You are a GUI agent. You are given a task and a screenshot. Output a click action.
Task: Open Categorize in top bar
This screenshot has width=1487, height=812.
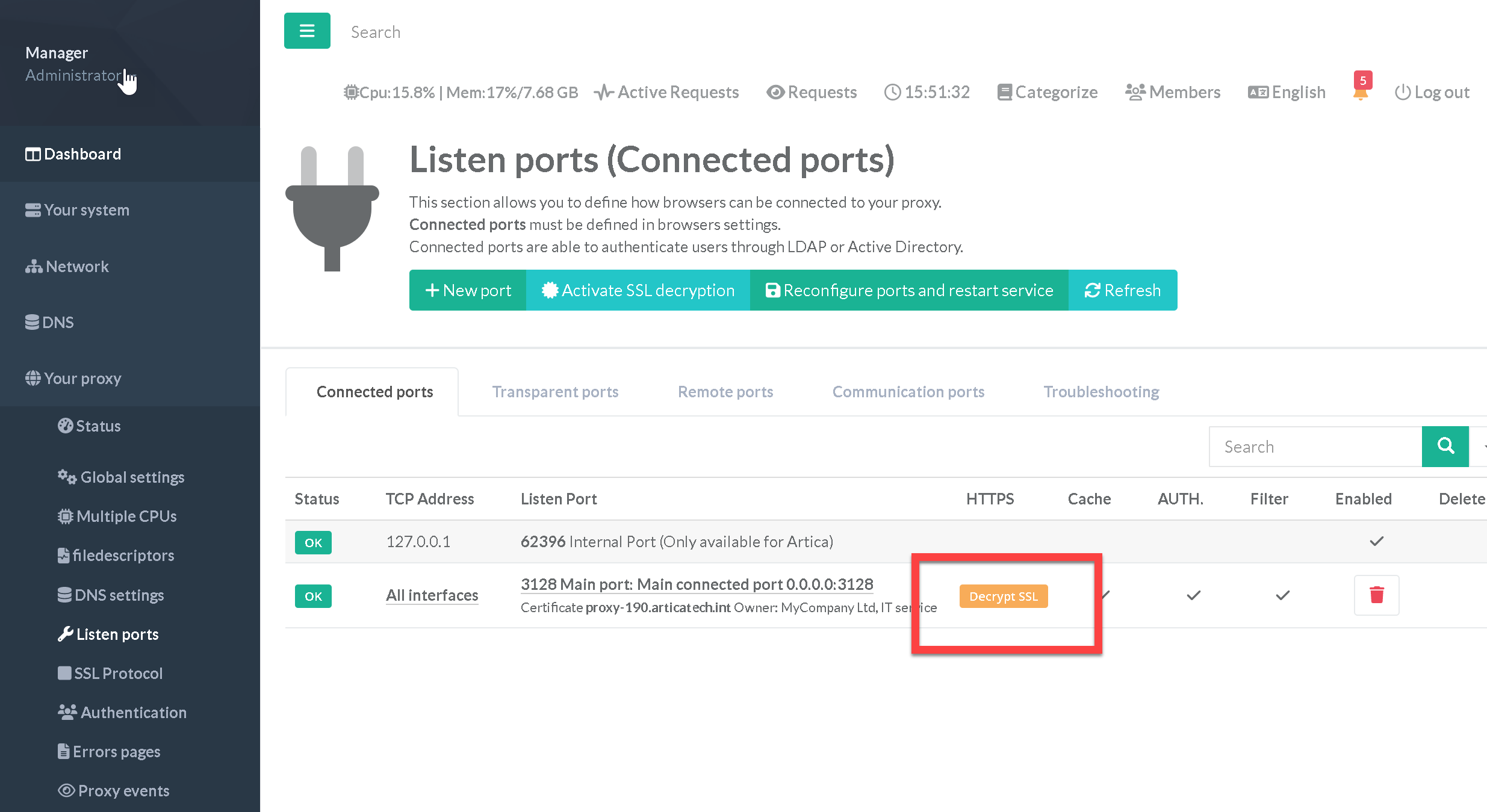(x=1048, y=92)
